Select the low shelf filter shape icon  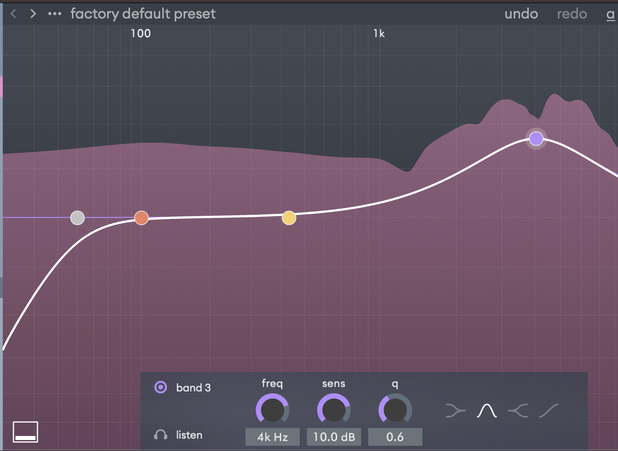(456, 411)
